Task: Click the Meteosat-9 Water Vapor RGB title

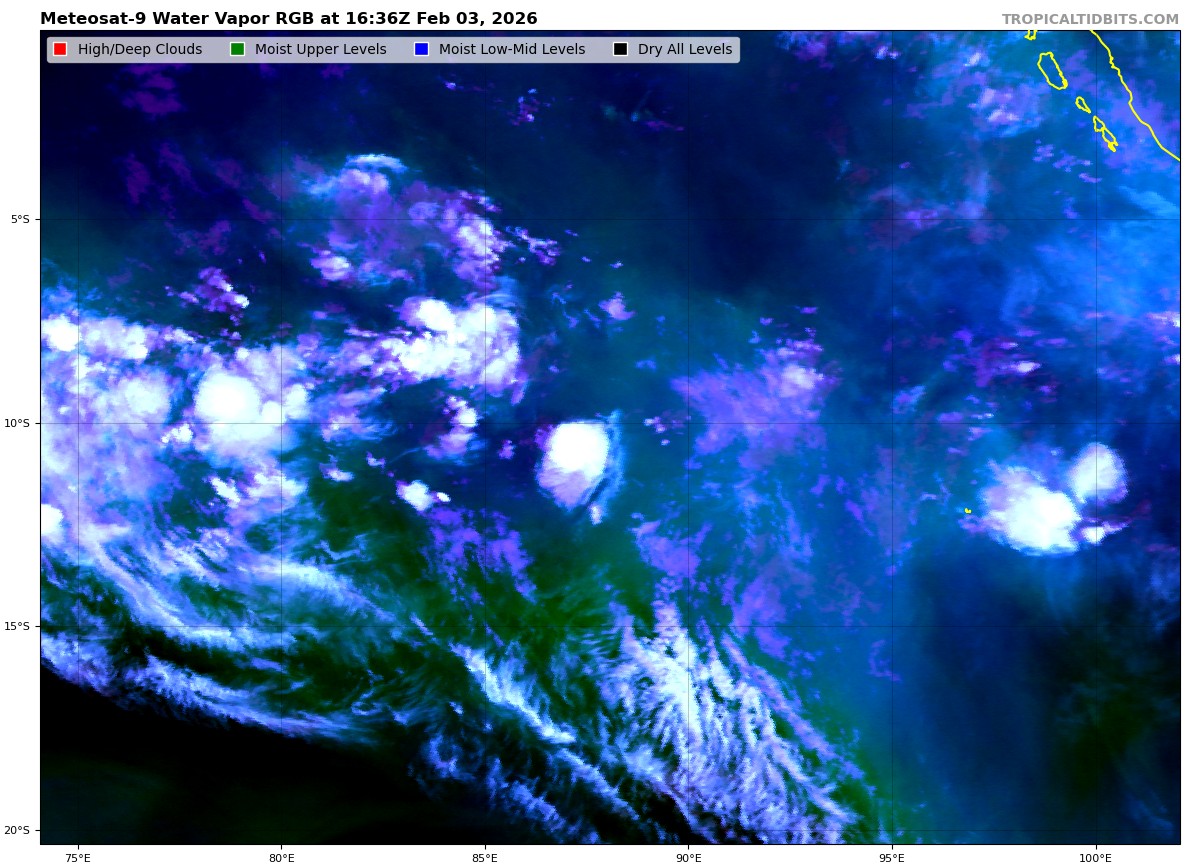Action: pyautogui.click(x=288, y=19)
